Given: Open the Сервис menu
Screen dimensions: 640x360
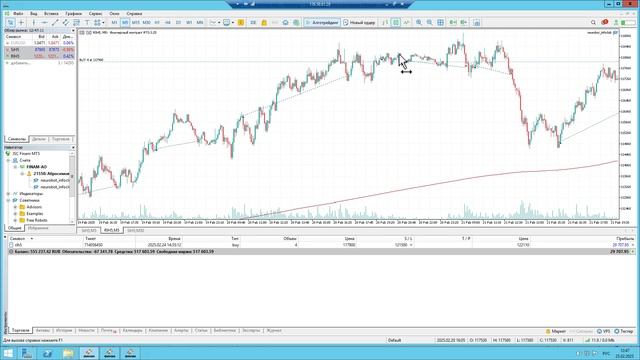Looking at the screenshot, I should pos(96,13).
